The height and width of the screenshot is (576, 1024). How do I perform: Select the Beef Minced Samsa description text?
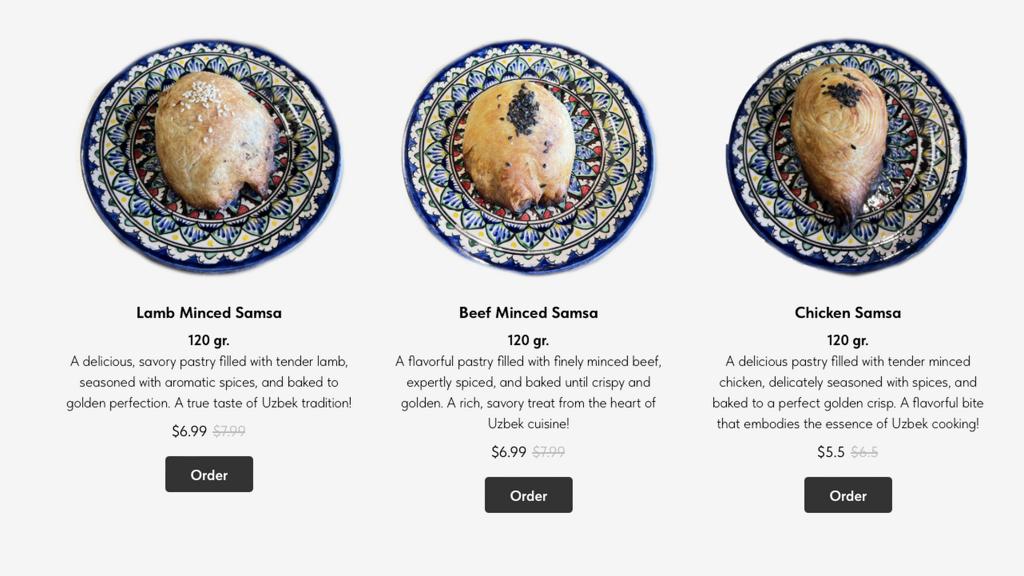coord(528,392)
